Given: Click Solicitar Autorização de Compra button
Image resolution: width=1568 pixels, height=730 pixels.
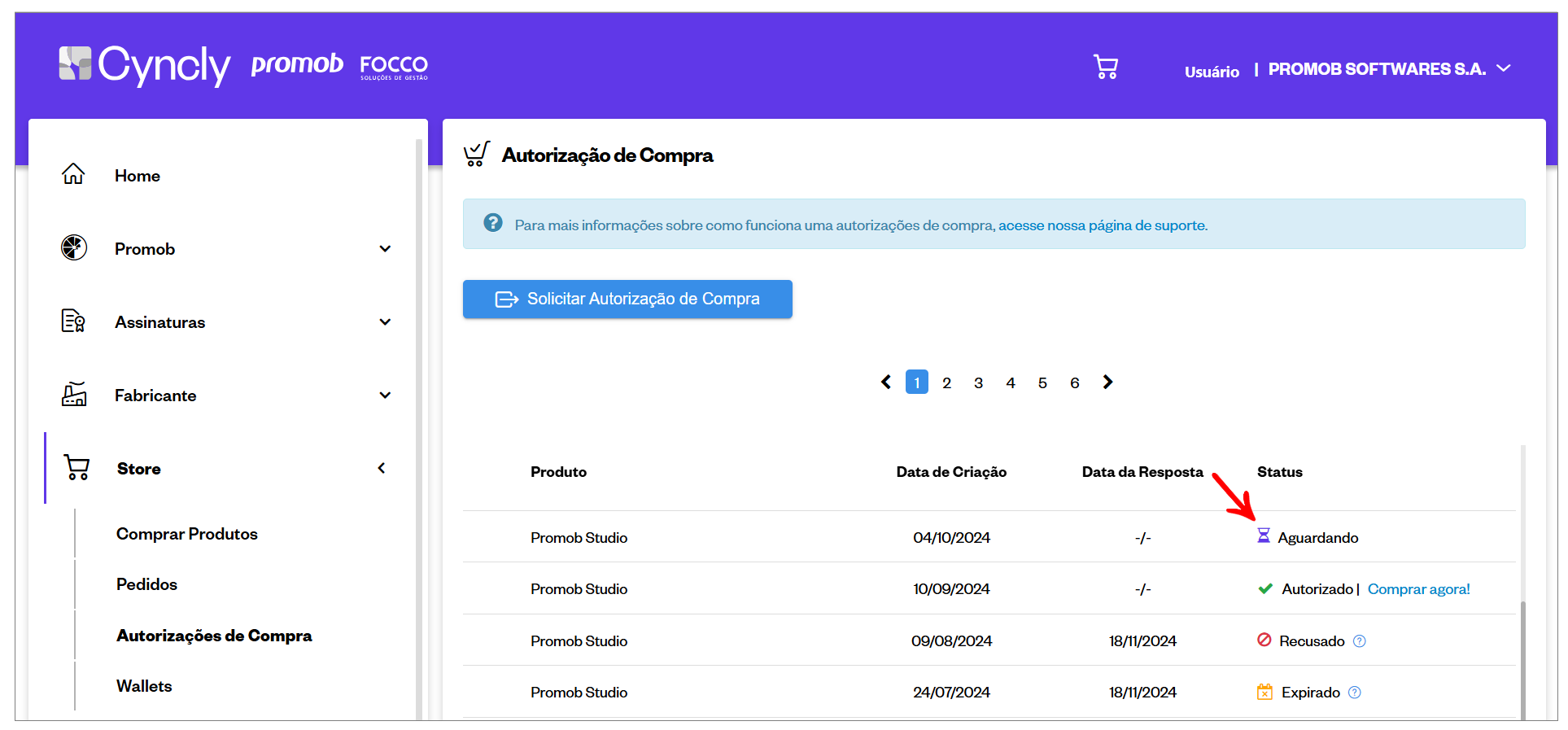Looking at the screenshot, I should pyautogui.click(x=627, y=299).
